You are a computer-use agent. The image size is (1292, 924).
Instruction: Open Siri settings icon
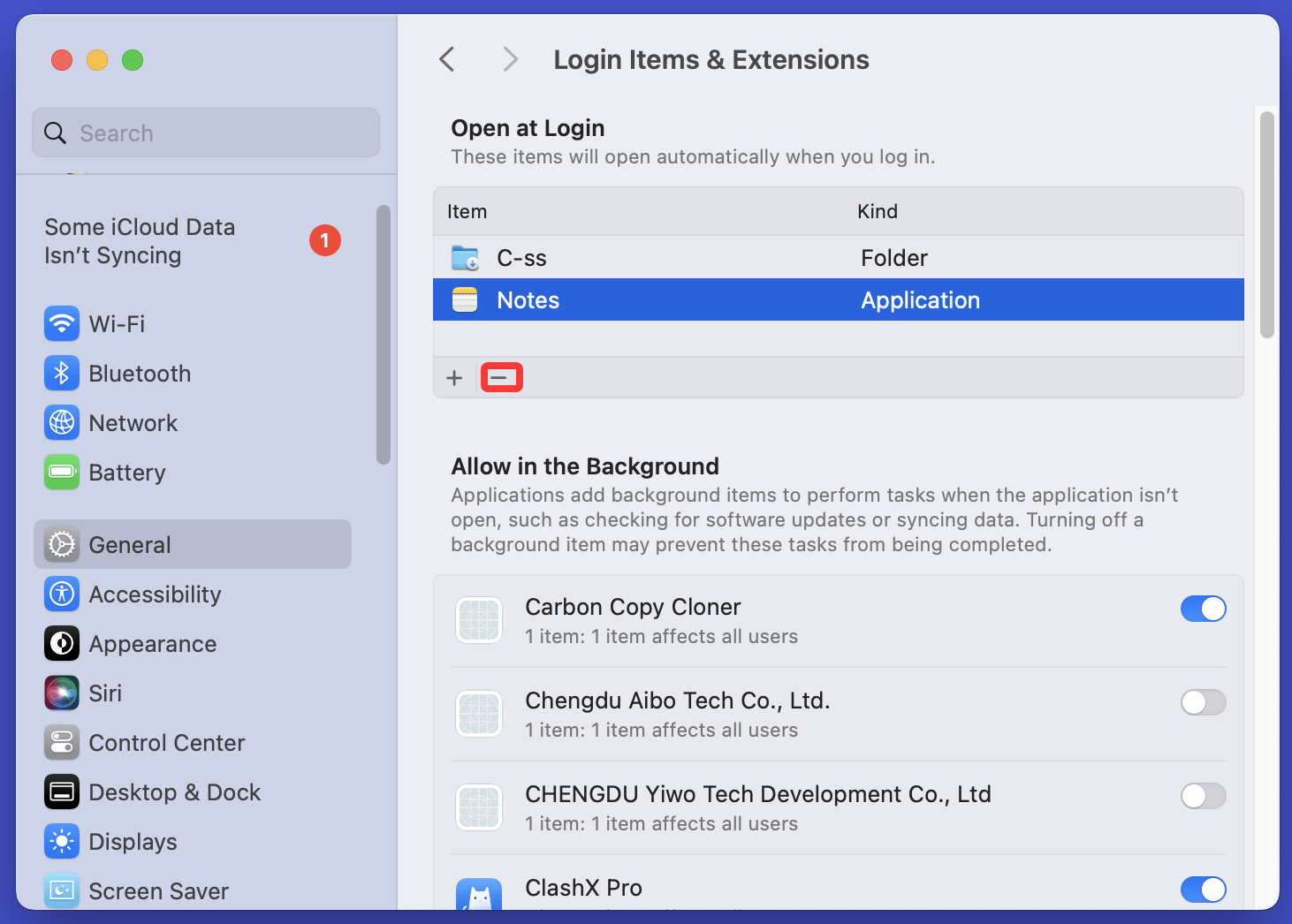pos(62,693)
